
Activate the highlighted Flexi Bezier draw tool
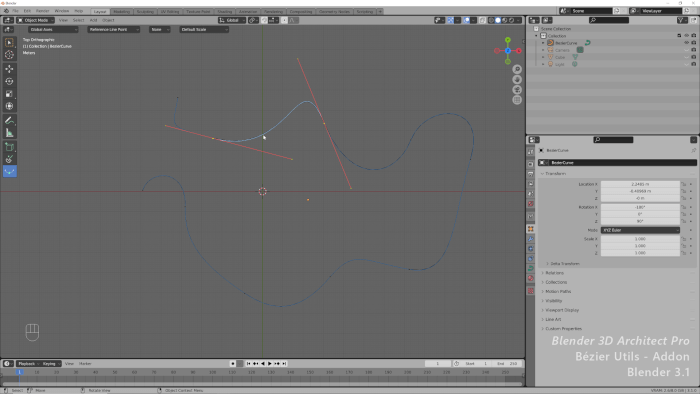[9, 171]
